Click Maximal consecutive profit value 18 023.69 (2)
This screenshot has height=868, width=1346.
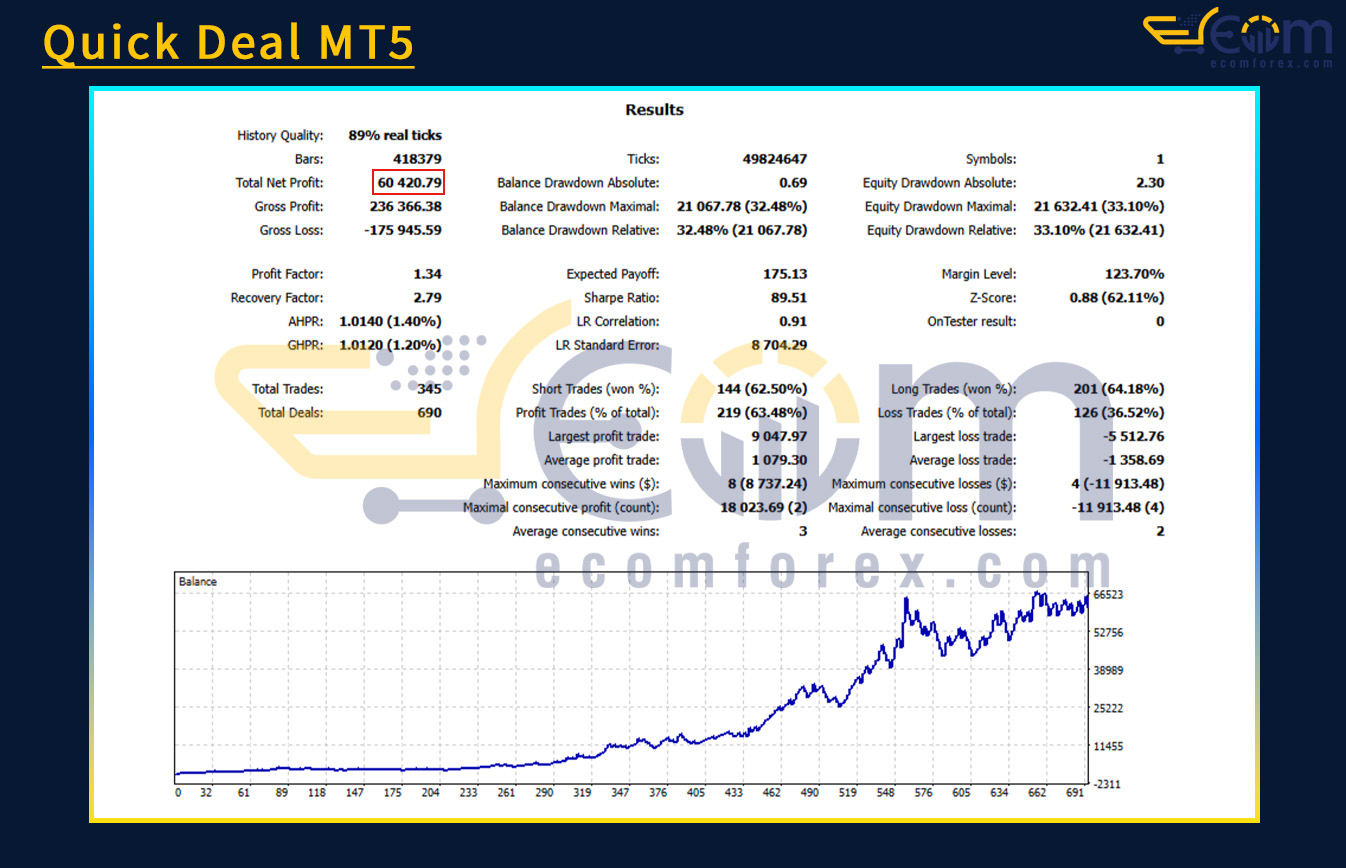[x=764, y=508]
